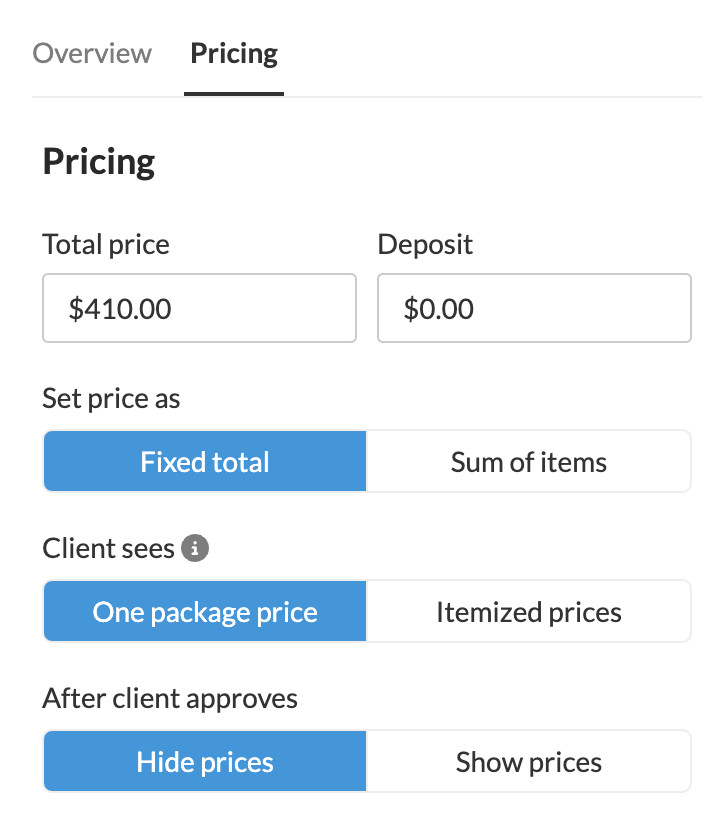Click the $410.00 value in Total price
This screenshot has width=722, height=816.
click(x=120, y=309)
